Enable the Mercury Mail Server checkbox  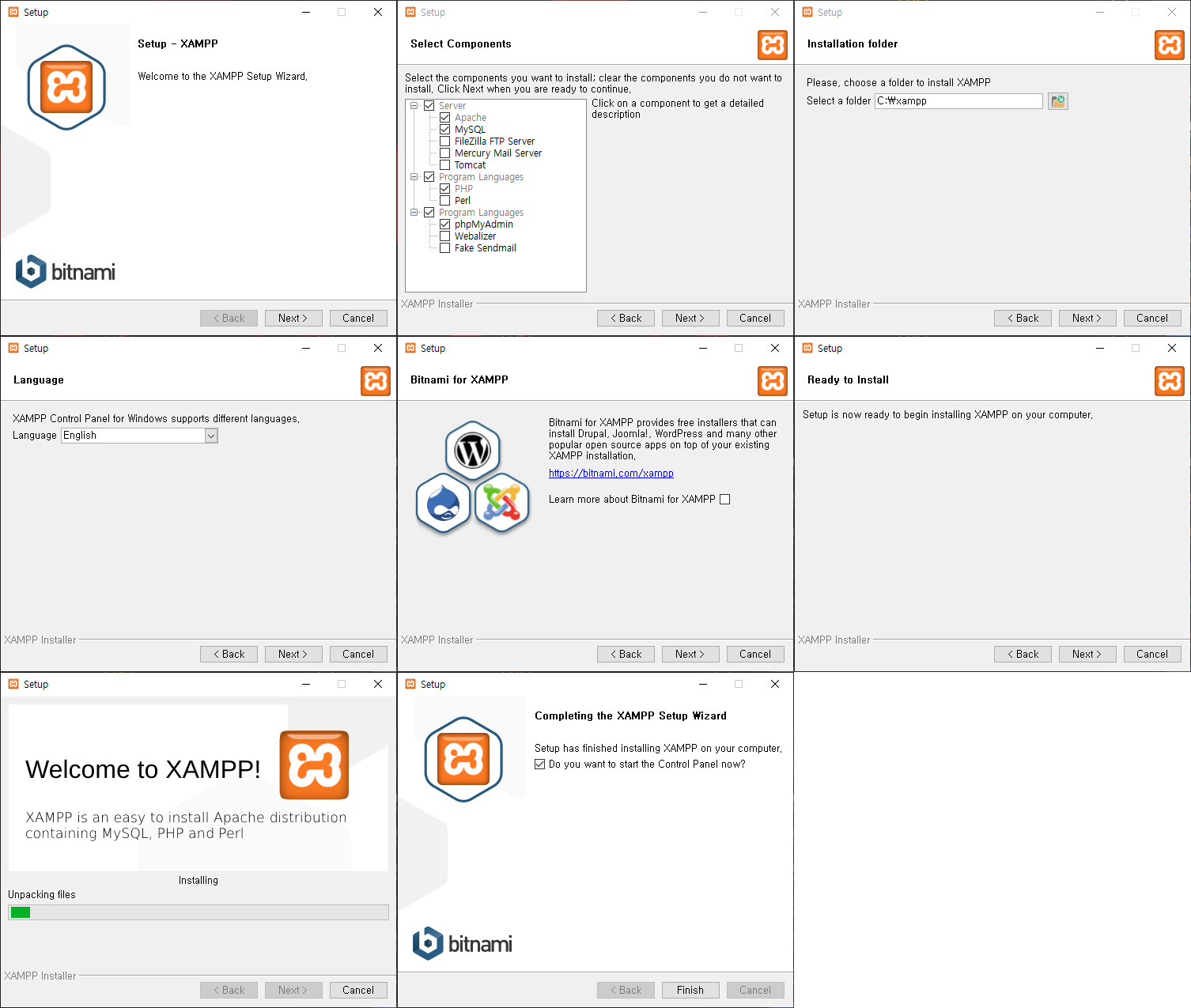tap(445, 153)
